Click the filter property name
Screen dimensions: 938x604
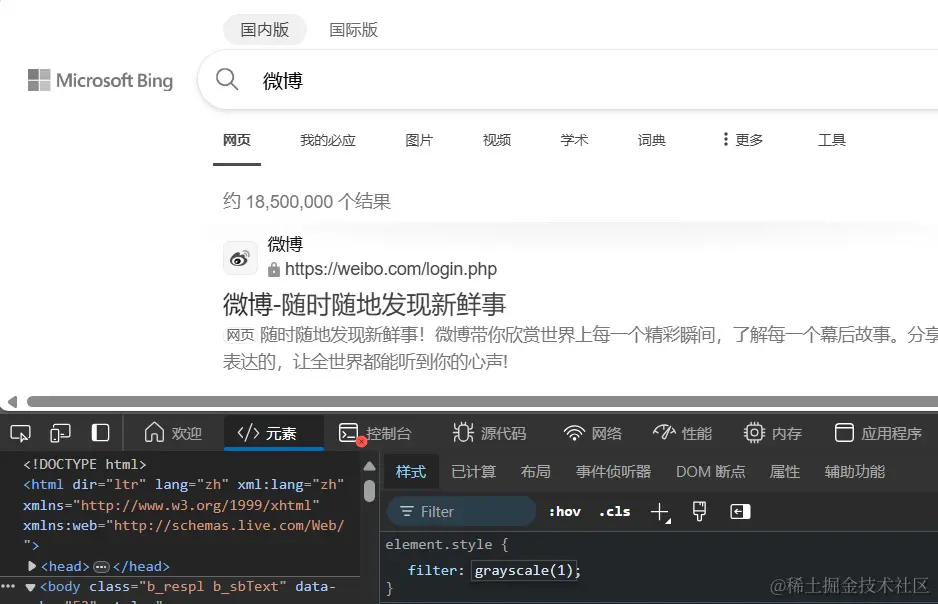(433, 571)
